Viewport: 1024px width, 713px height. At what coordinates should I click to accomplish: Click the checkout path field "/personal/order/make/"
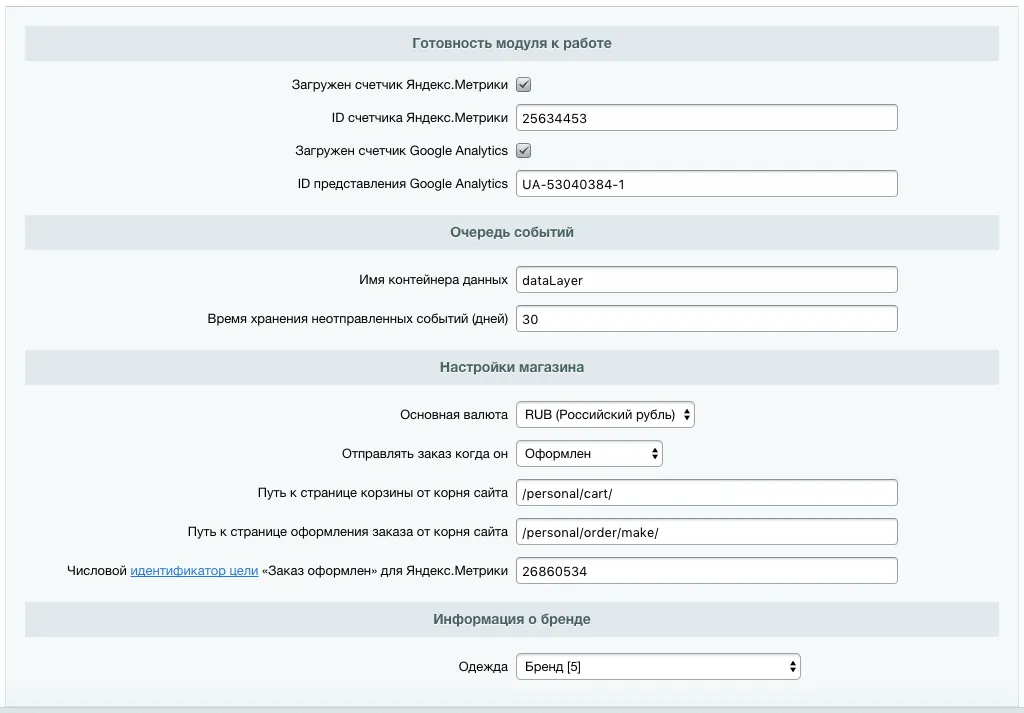point(706,531)
